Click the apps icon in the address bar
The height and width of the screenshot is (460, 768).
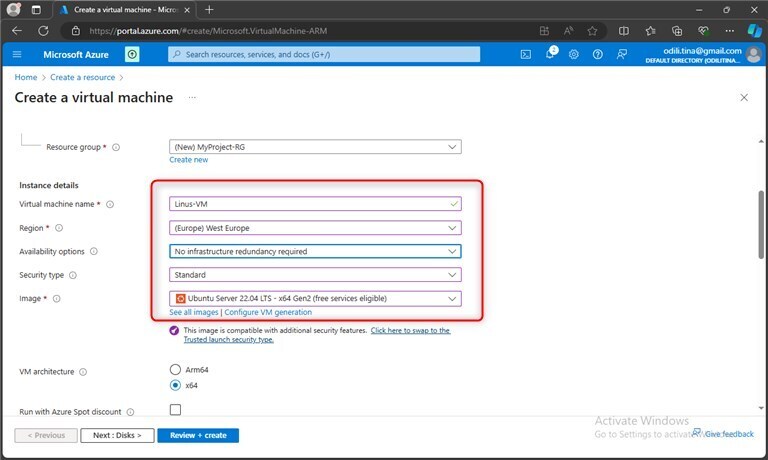click(544, 31)
